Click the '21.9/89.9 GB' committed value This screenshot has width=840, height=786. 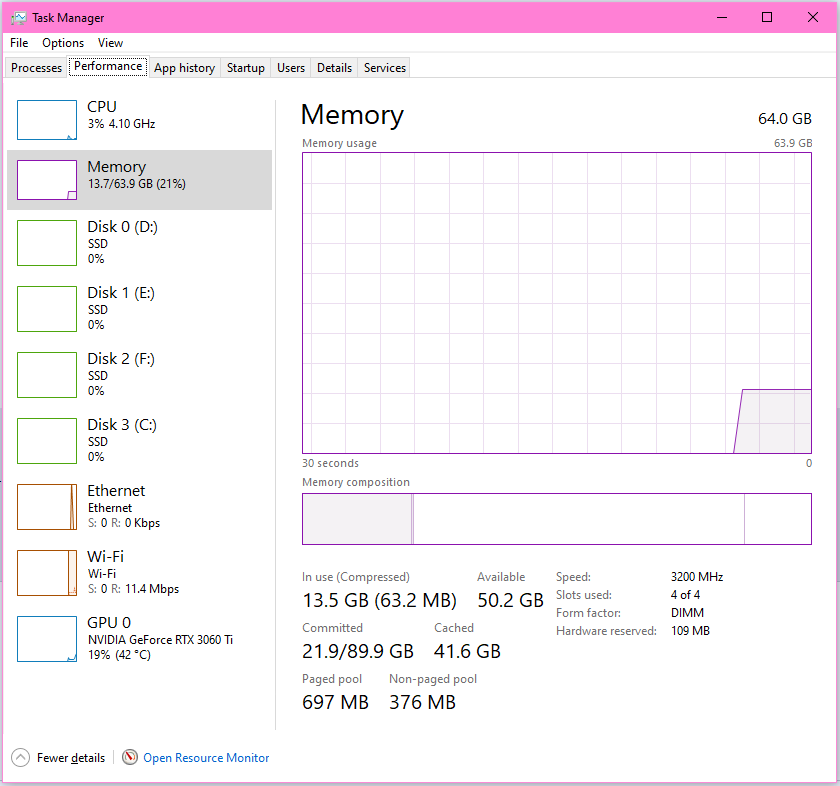click(358, 651)
